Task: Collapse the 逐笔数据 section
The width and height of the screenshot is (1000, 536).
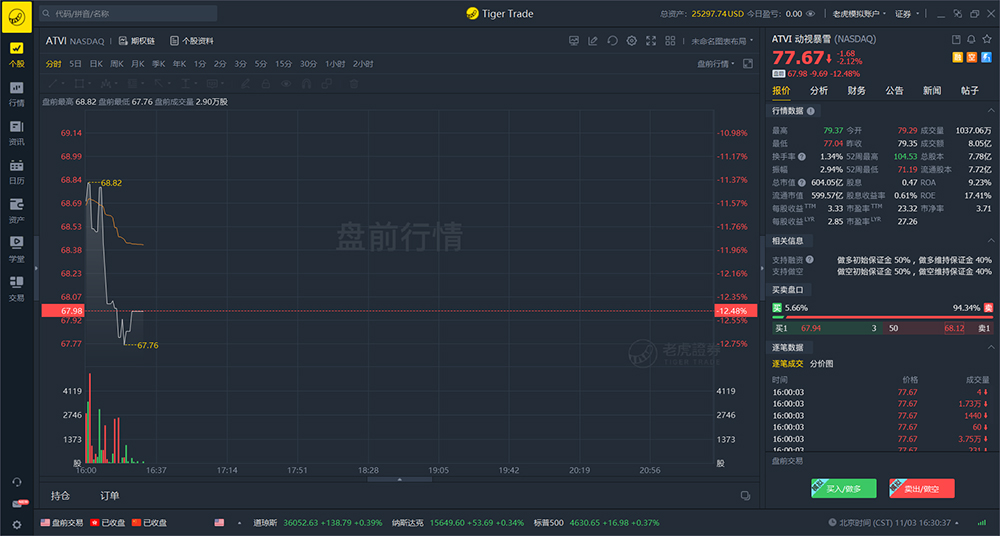Action: [x=990, y=347]
